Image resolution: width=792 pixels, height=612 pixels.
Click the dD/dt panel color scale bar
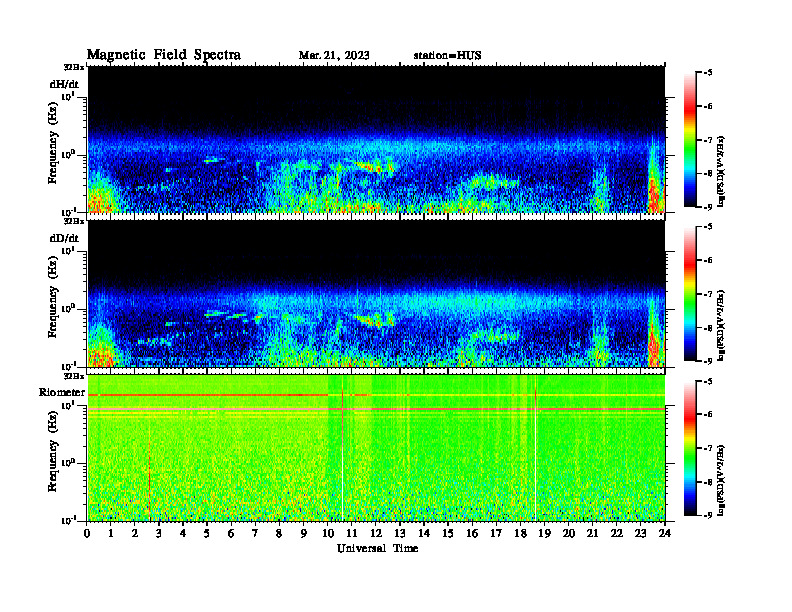(x=689, y=294)
